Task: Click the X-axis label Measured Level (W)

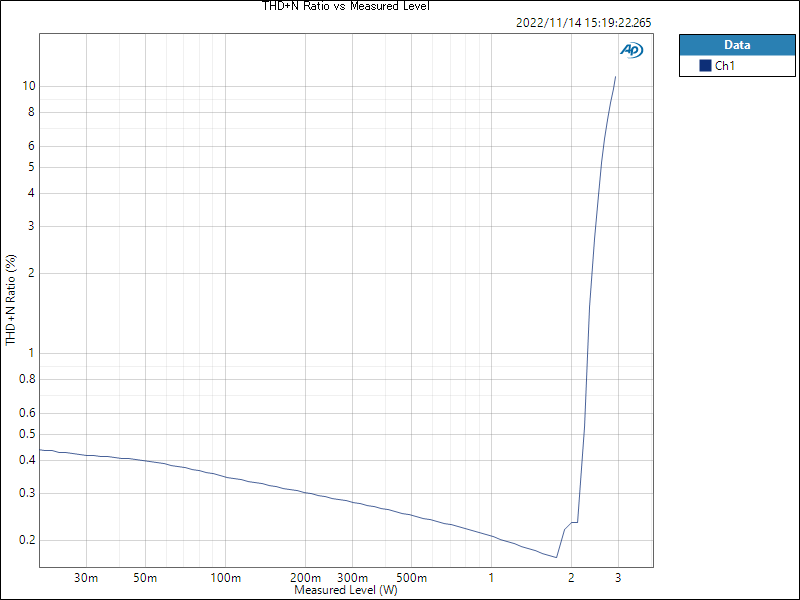Action: pyautogui.click(x=346, y=590)
